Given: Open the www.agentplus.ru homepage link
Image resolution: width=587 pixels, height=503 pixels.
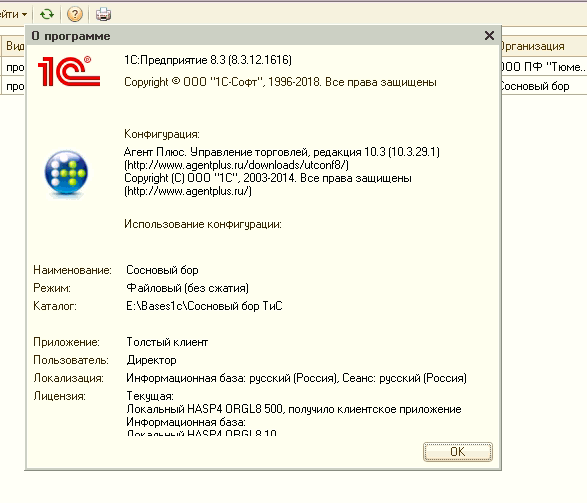Looking at the screenshot, I should (188, 191).
